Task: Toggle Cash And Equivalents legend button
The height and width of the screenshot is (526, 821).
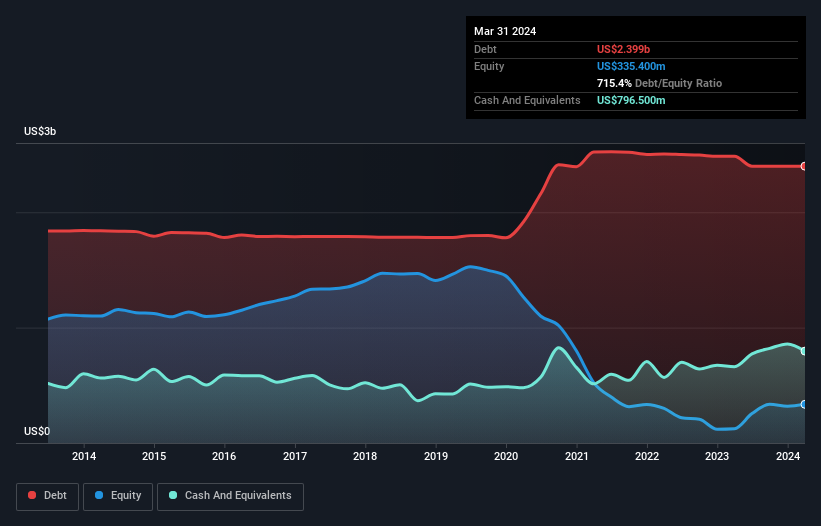Action: (x=230, y=496)
